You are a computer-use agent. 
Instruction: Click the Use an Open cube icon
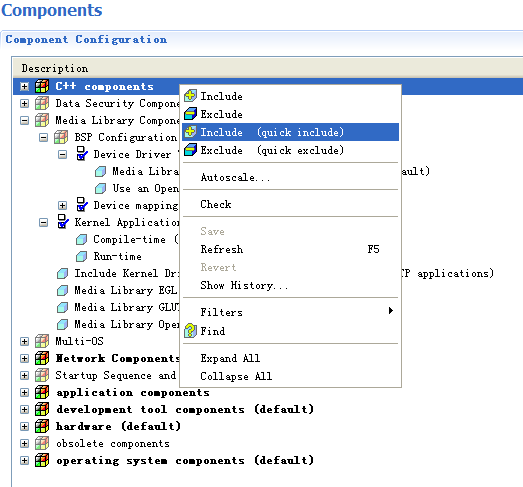pos(100,188)
